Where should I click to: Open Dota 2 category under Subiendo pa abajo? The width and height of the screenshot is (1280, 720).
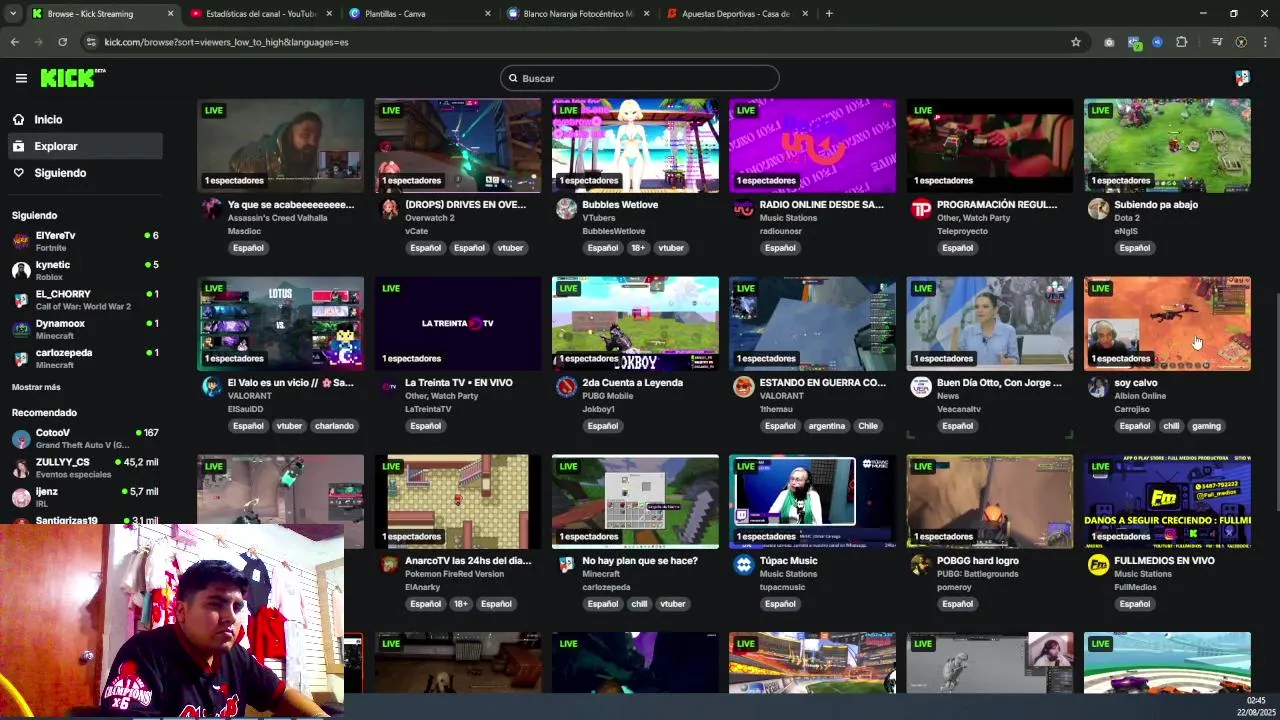(1126, 218)
